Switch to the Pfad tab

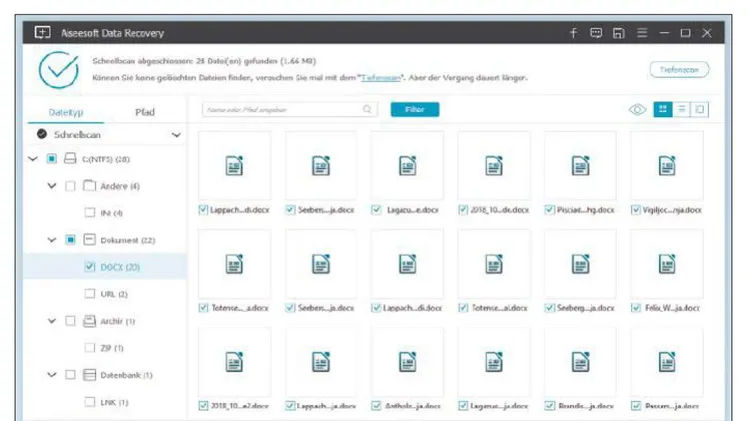(x=144, y=112)
